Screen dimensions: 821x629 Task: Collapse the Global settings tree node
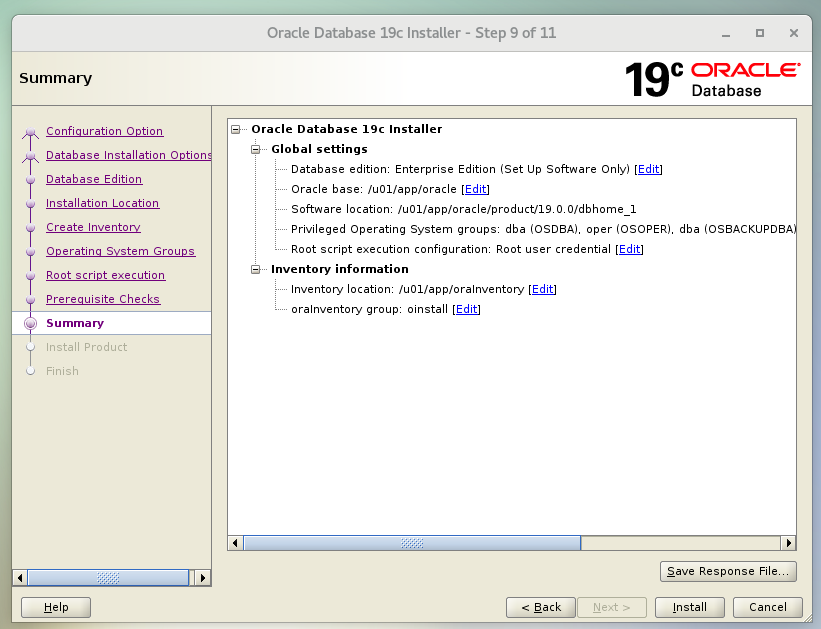256,149
